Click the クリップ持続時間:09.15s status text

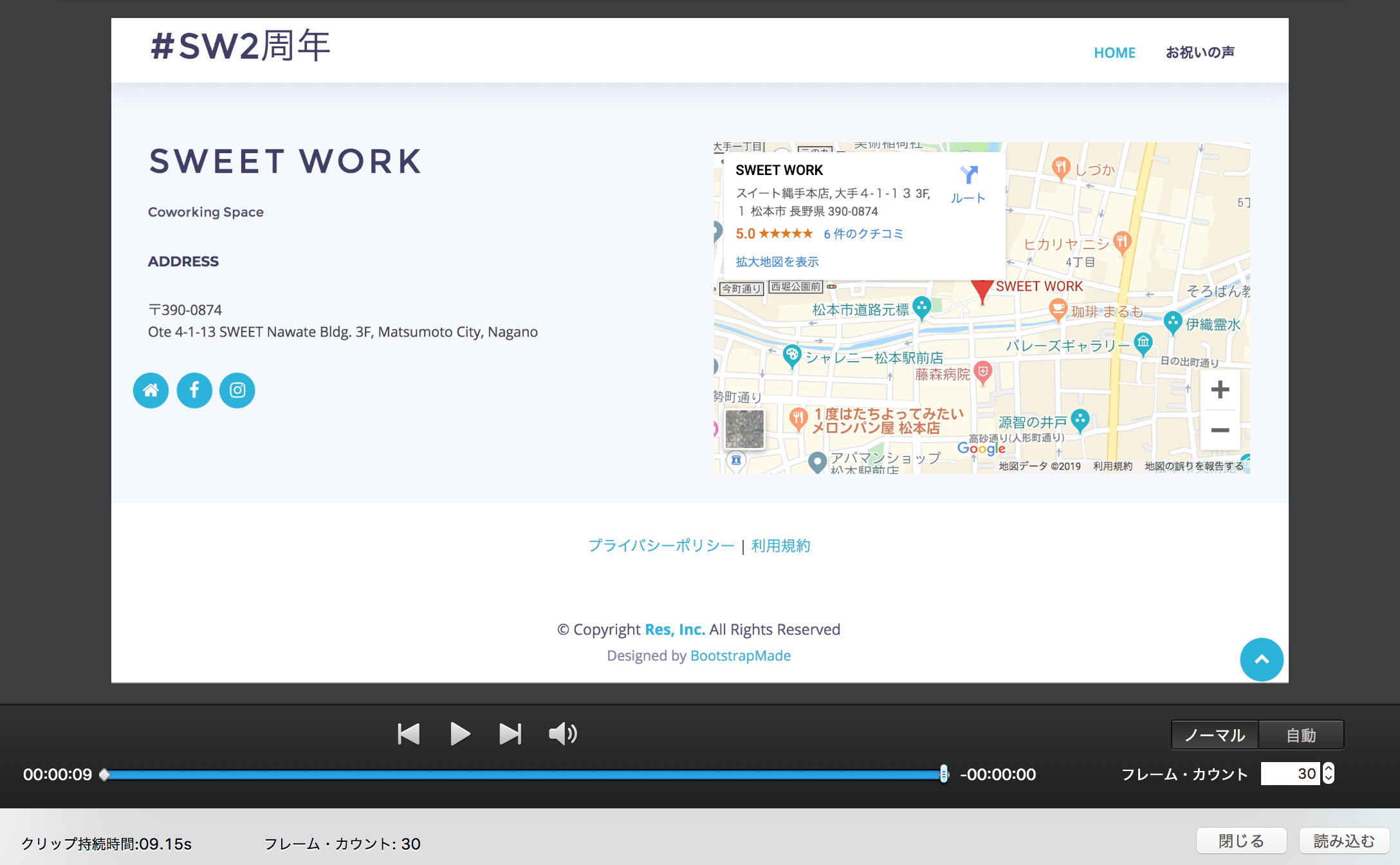tap(107, 843)
